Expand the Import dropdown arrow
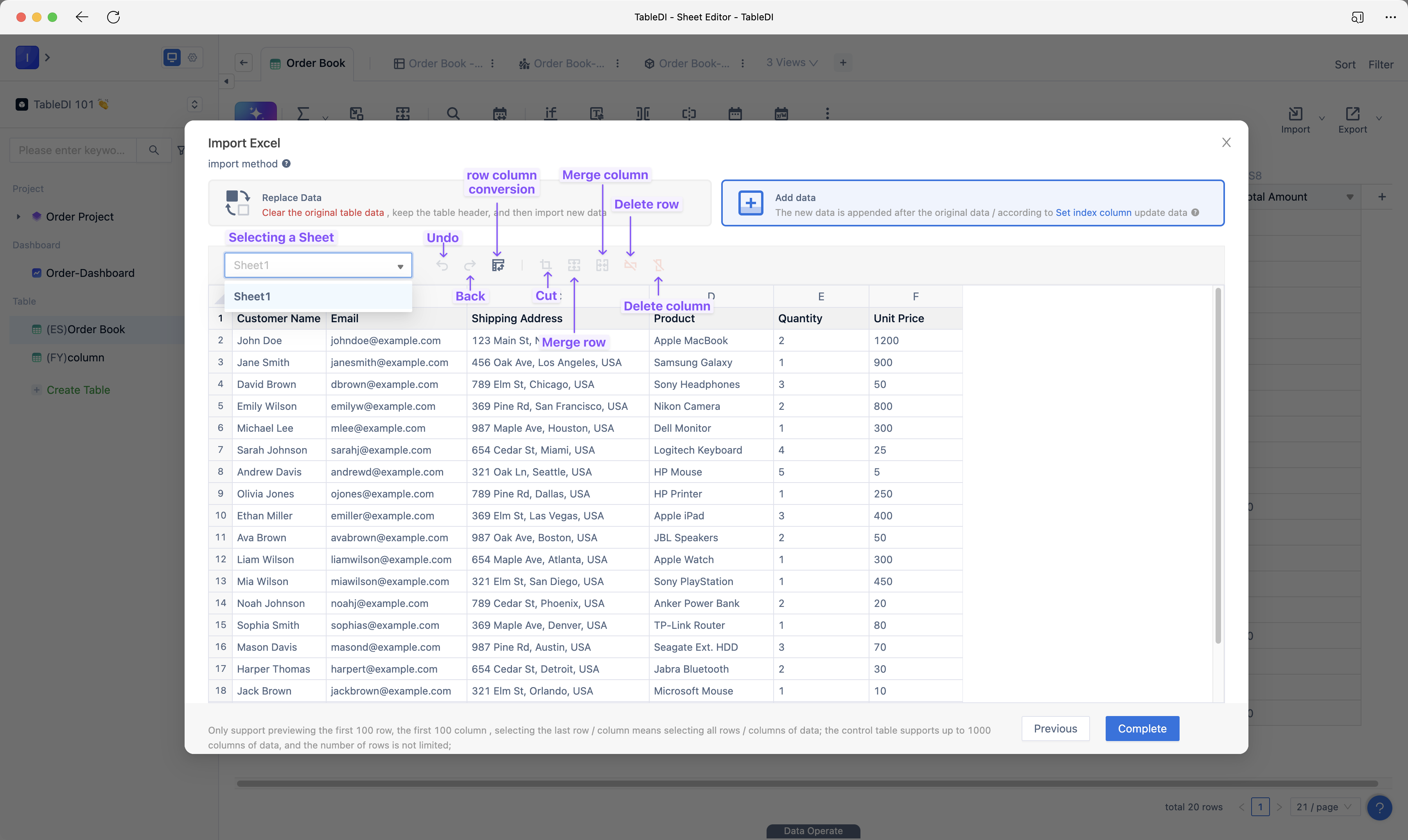The width and height of the screenshot is (1408, 840). [x=1322, y=118]
